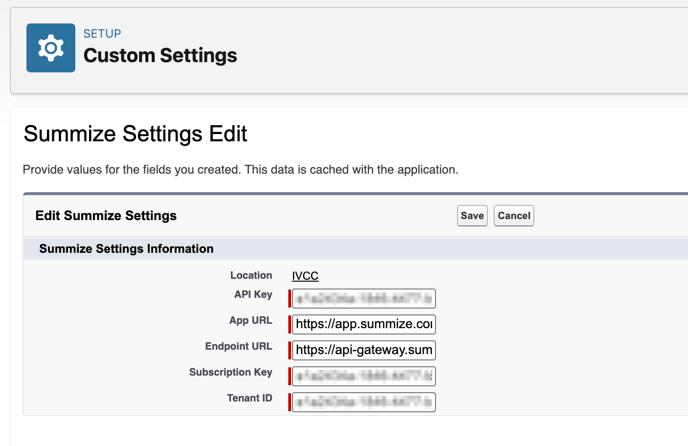Click into the App URL field

364,324
